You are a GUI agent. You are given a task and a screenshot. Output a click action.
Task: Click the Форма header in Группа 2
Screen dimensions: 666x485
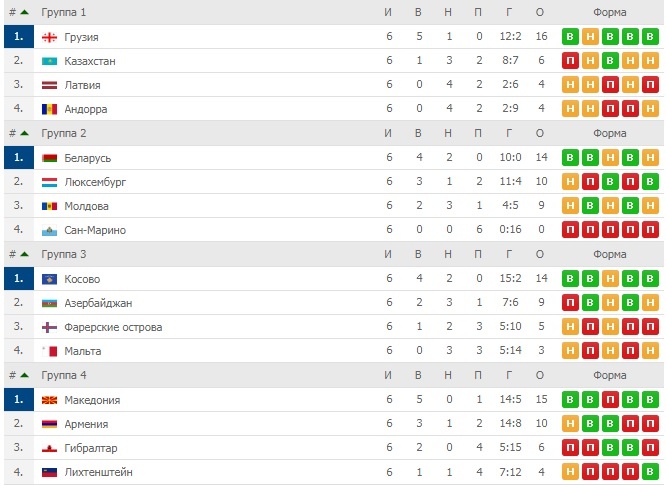(x=610, y=133)
